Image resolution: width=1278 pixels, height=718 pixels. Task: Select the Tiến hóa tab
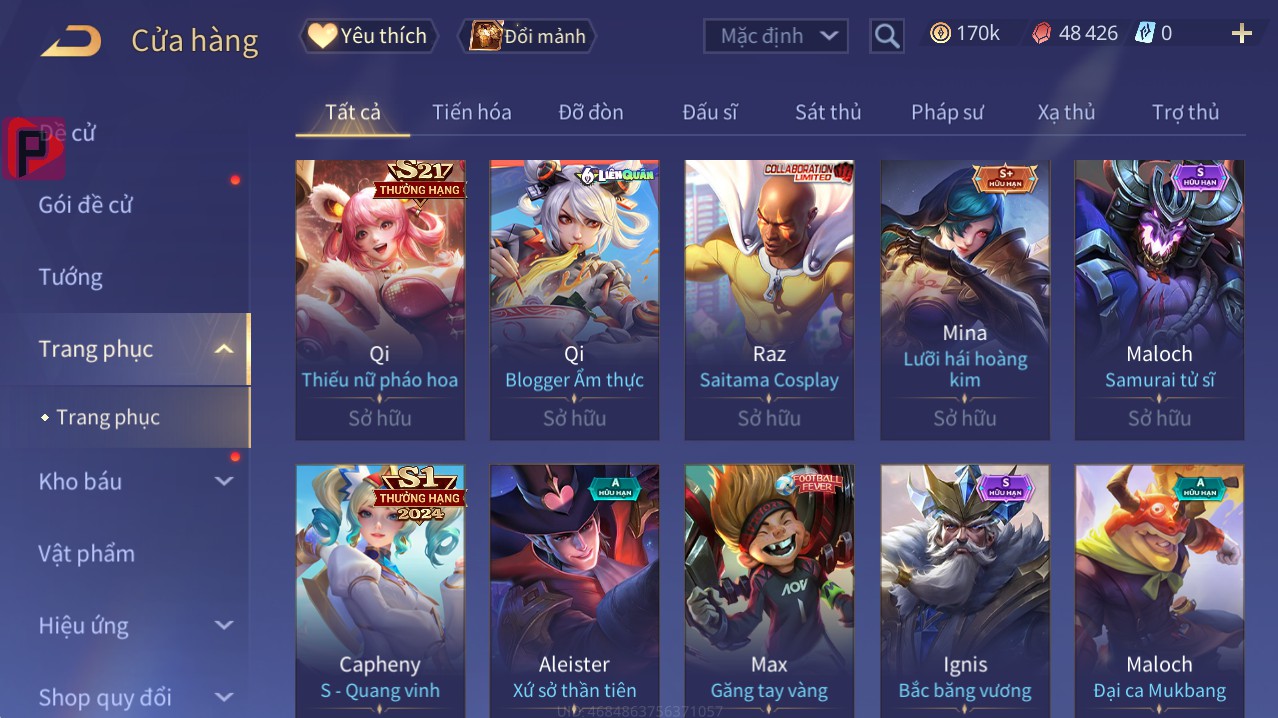[472, 112]
